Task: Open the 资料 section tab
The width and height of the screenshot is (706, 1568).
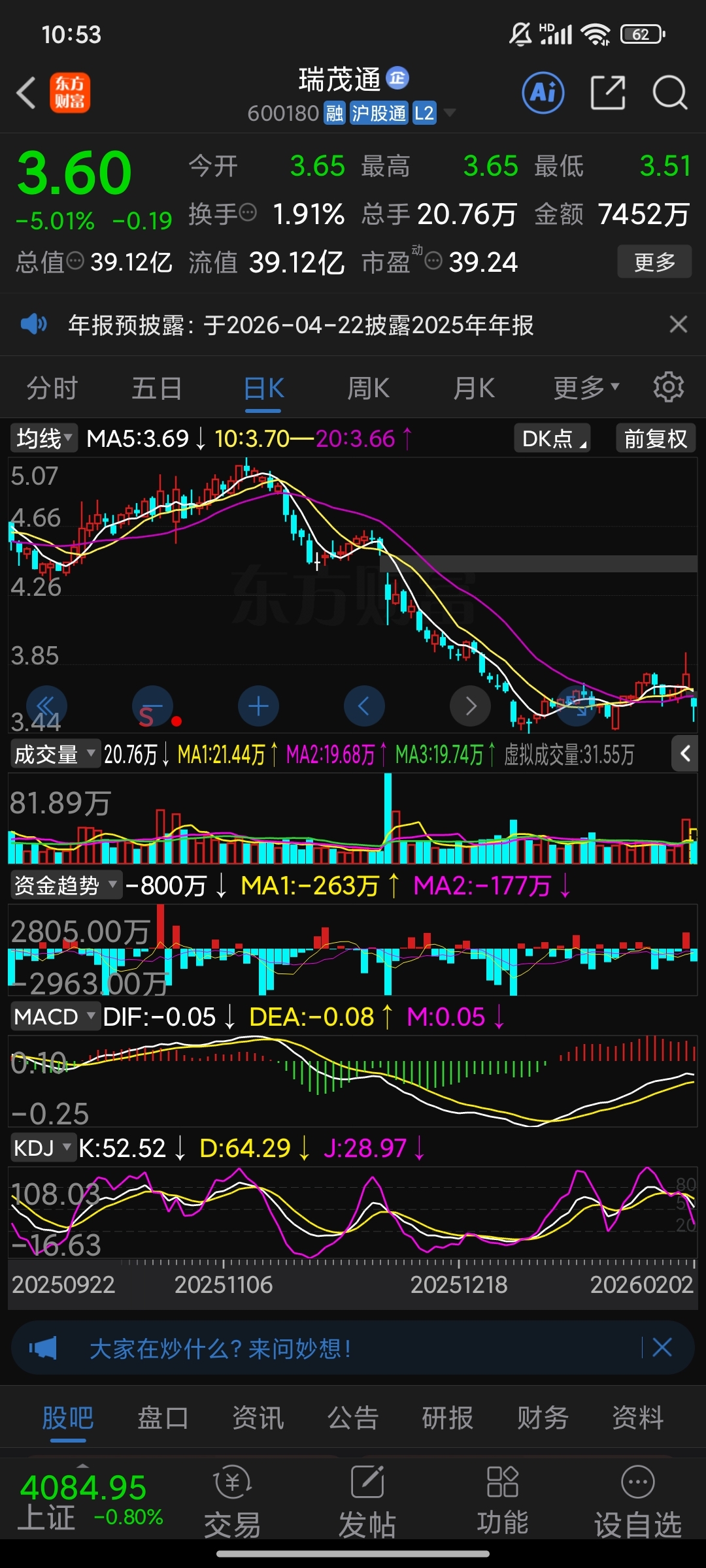Action: (x=638, y=1418)
